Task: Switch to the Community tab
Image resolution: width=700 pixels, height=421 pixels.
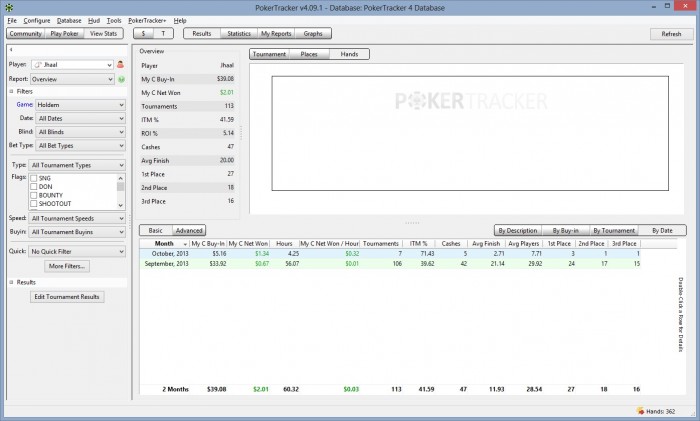Action: (x=25, y=33)
